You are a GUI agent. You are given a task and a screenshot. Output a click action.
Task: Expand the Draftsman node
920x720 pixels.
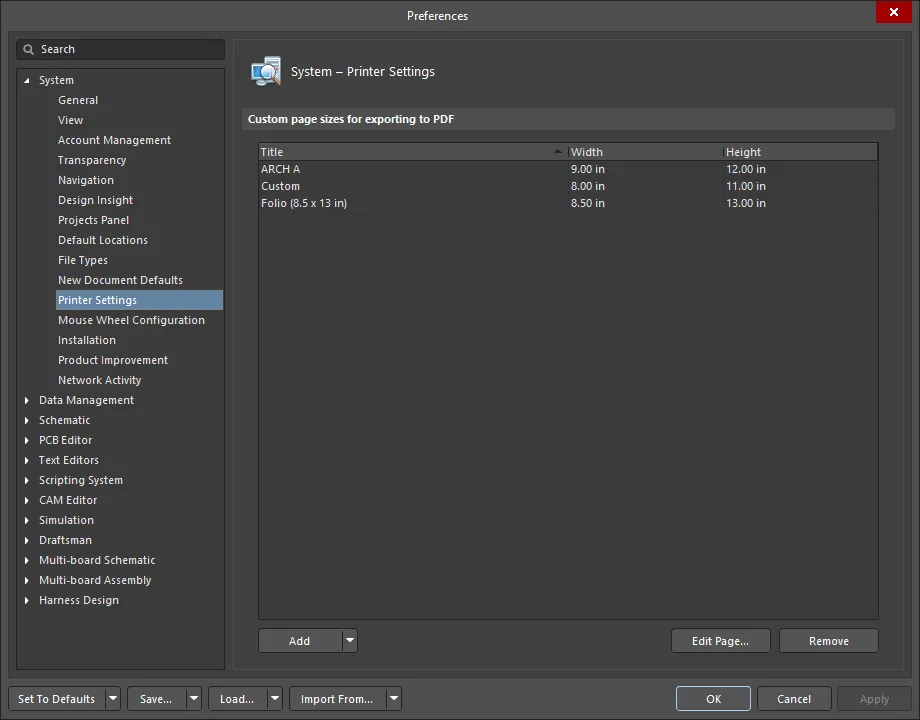26,540
